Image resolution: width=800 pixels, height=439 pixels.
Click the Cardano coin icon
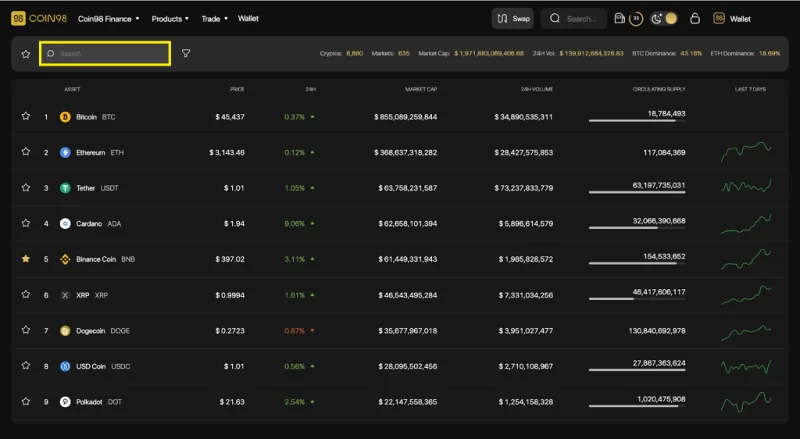tap(65, 224)
